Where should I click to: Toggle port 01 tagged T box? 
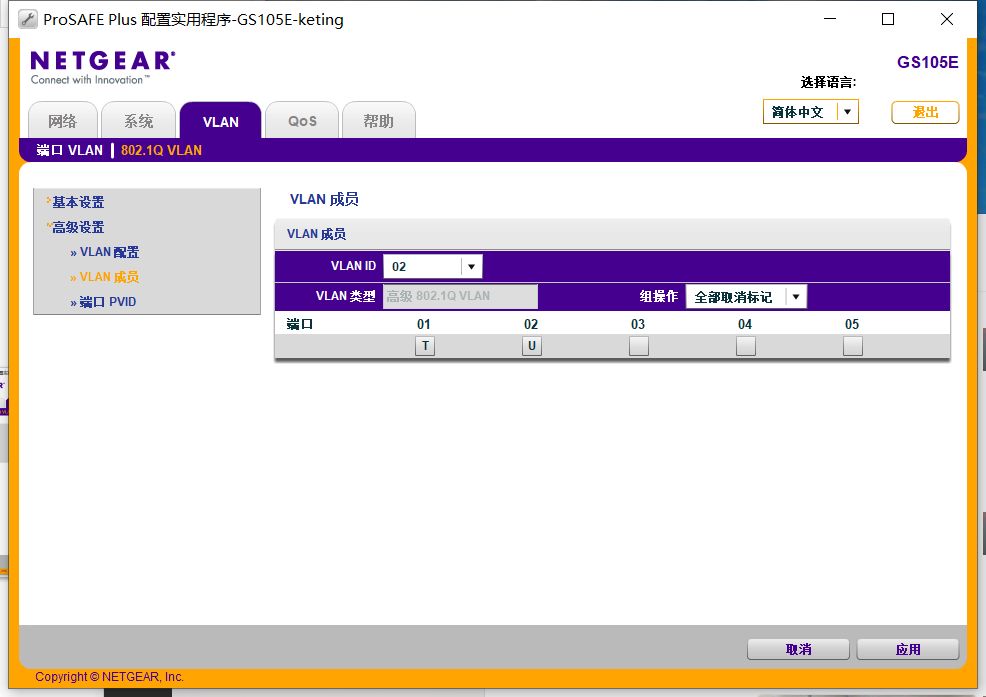(x=425, y=346)
